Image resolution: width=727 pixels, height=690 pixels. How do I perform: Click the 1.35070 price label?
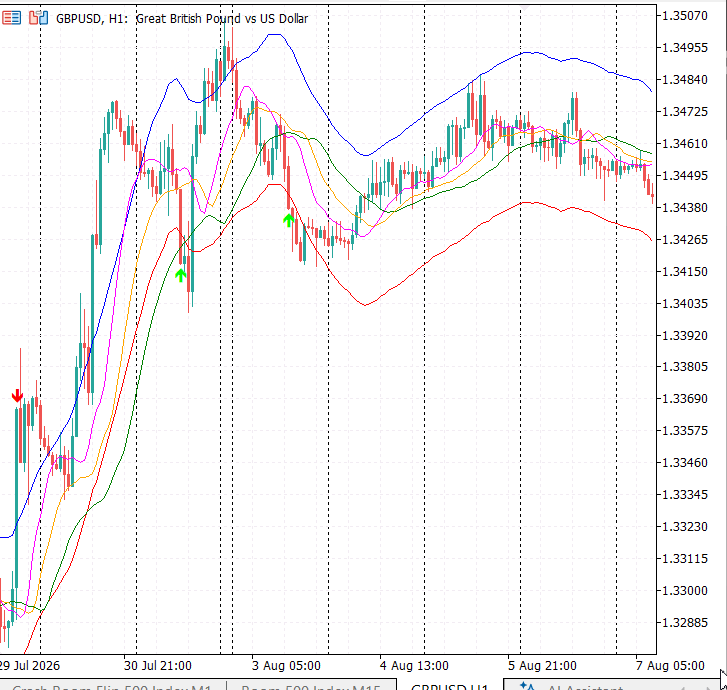tap(685, 16)
